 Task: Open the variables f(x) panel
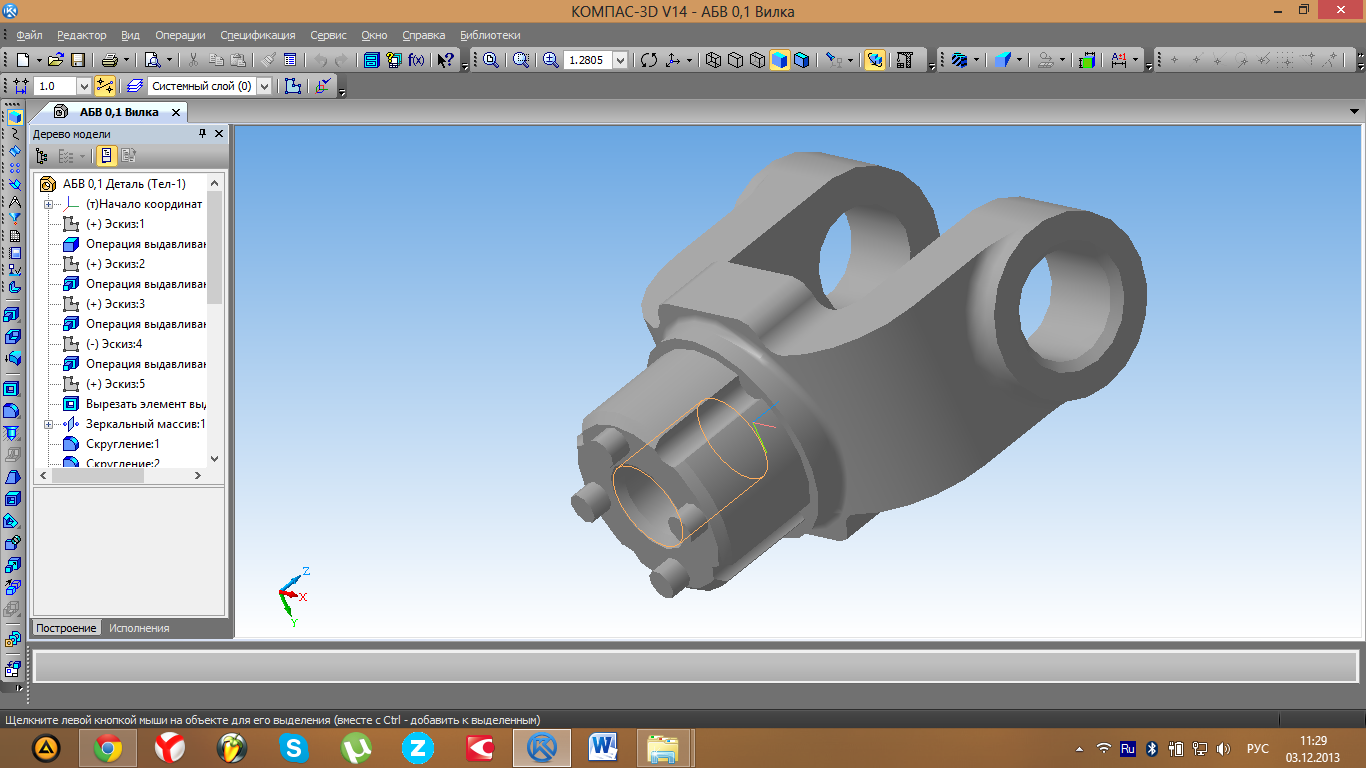click(415, 60)
